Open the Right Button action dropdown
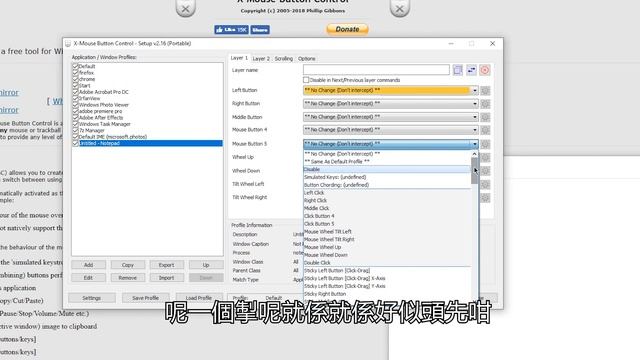Viewport: 640px width, 360px height. [391, 104]
